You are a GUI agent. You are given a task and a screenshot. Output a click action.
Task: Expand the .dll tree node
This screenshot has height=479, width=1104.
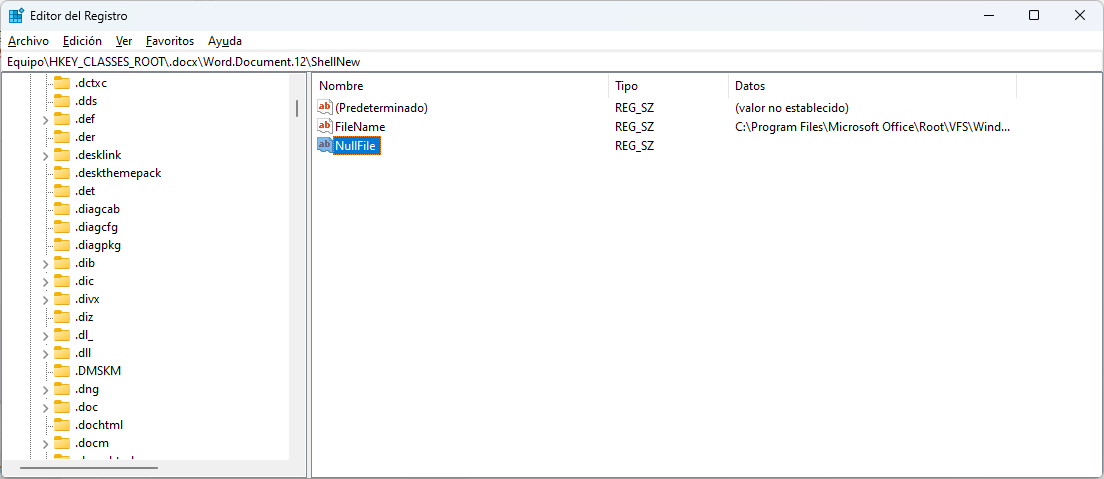click(45, 354)
